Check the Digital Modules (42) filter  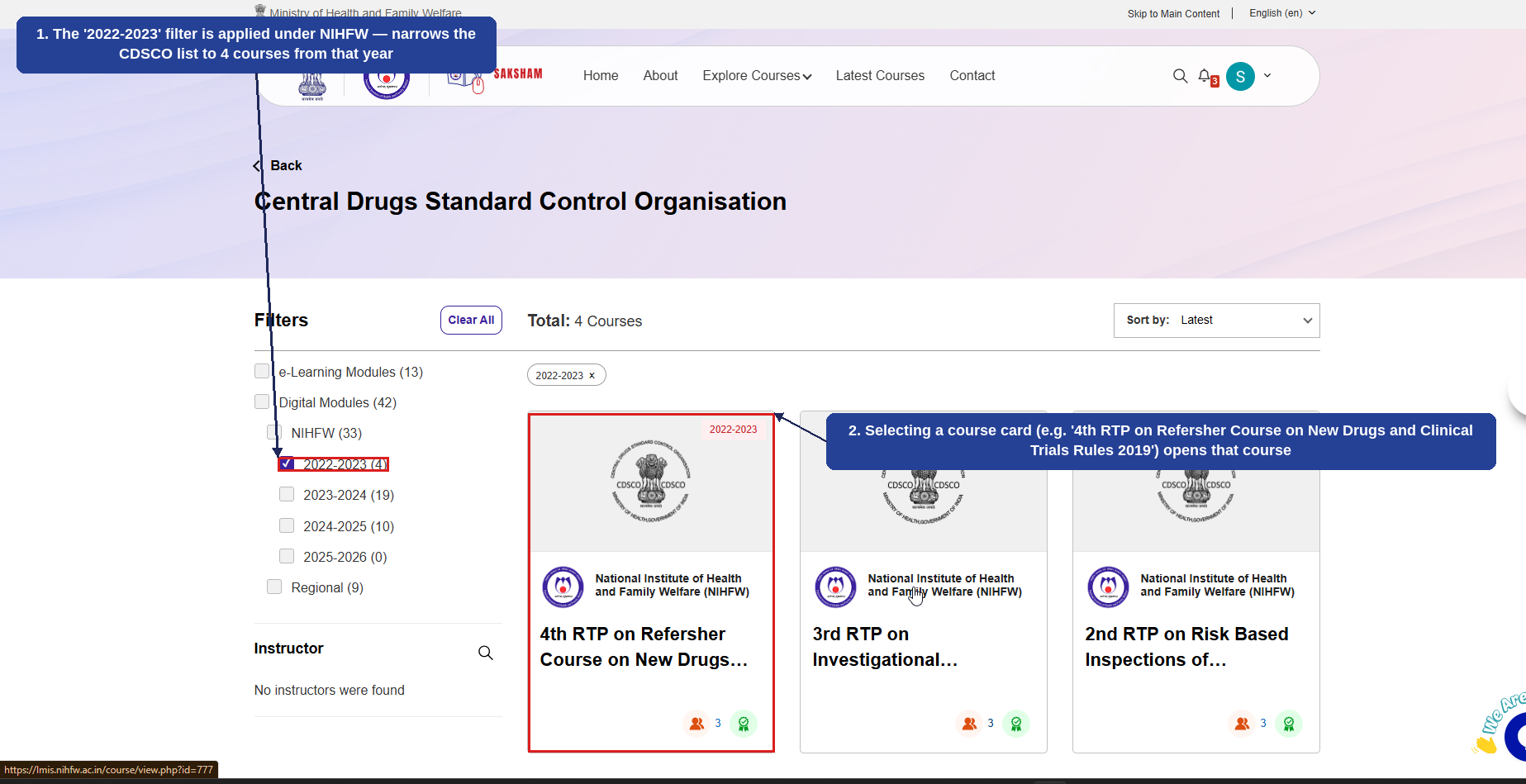pyautogui.click(x=262, y=402)
